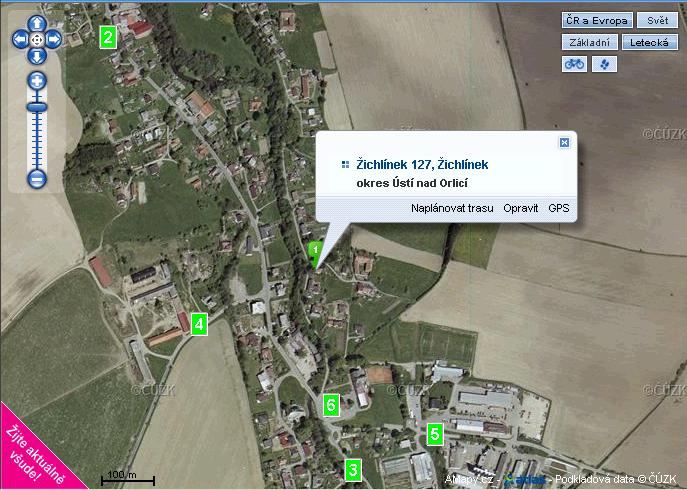
Task: Pan the map up with arrow
Action: pyautogui.click(x=37, y=23)
